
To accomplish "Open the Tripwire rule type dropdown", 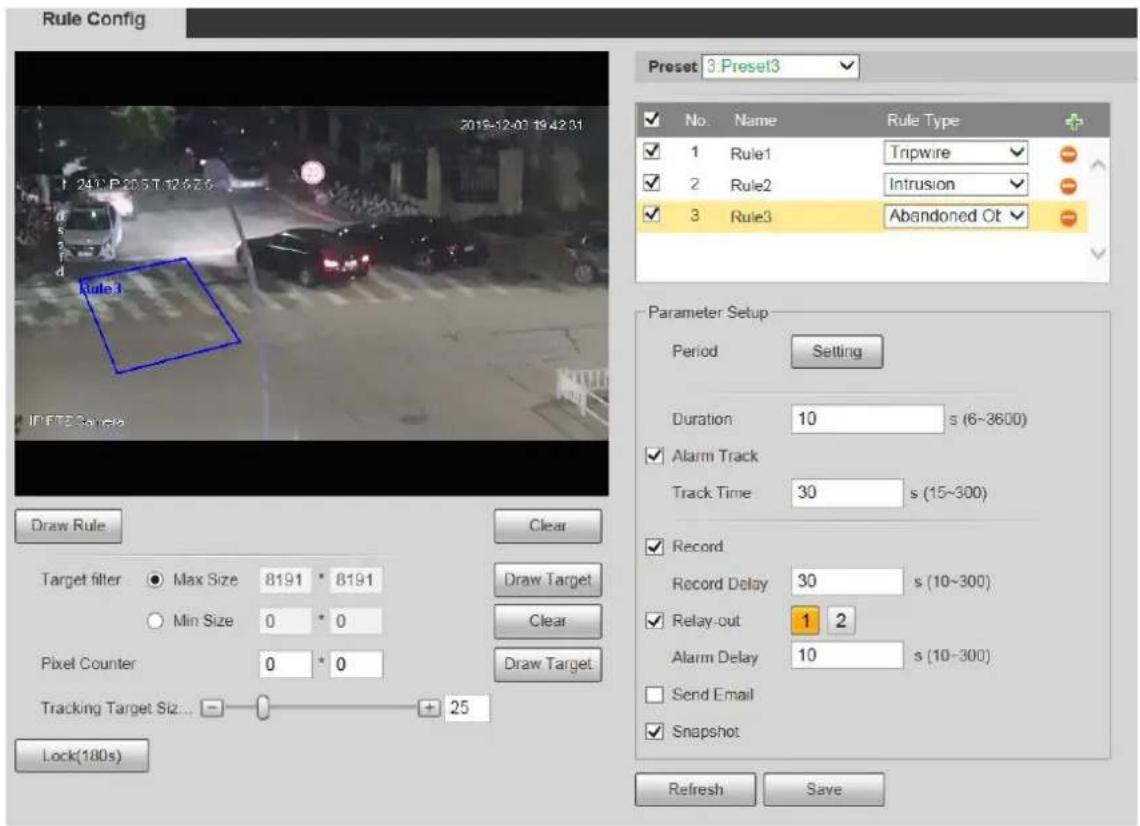I will [955, 153].
